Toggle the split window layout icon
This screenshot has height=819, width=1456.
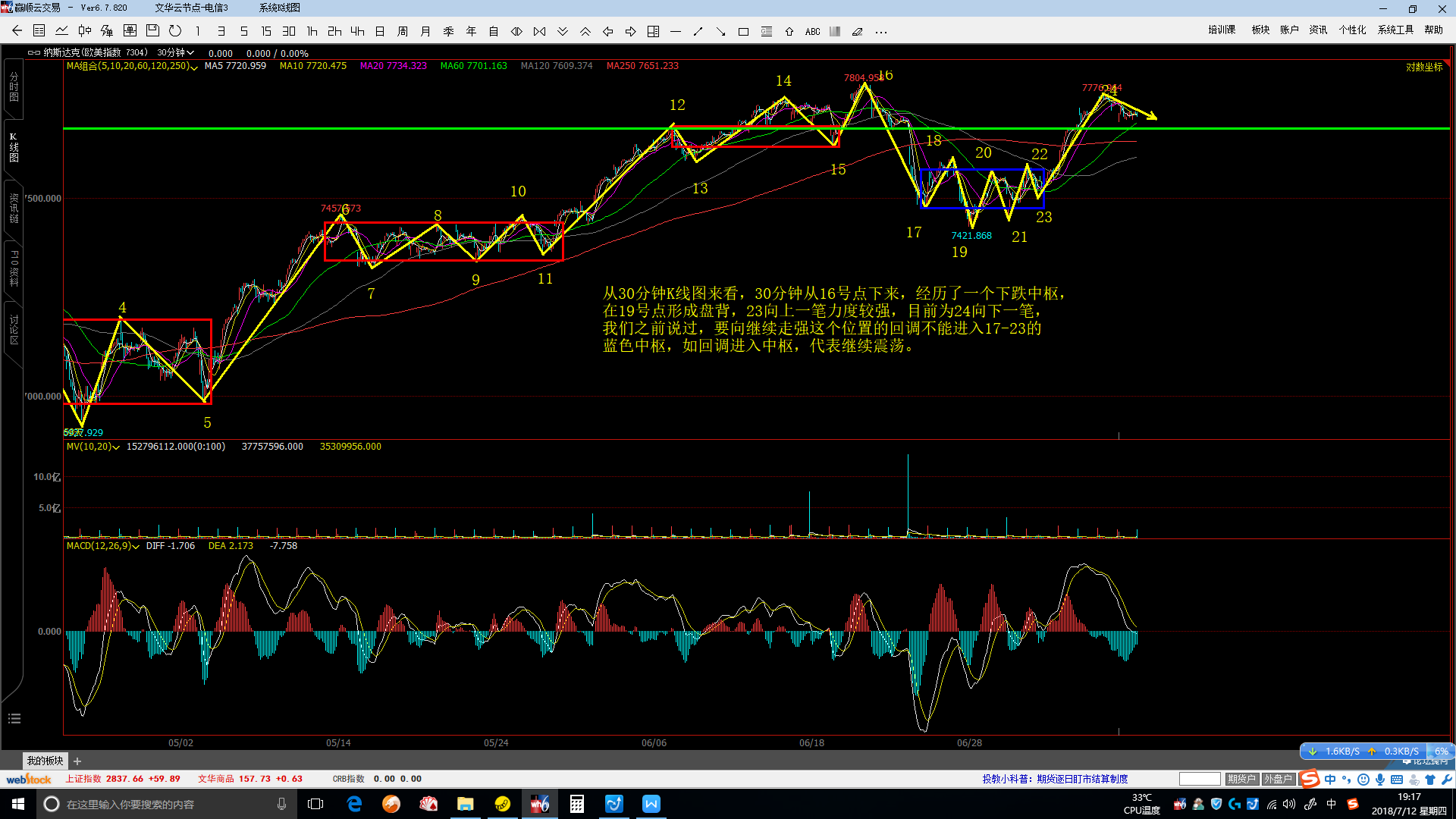[x=653, y=31]
